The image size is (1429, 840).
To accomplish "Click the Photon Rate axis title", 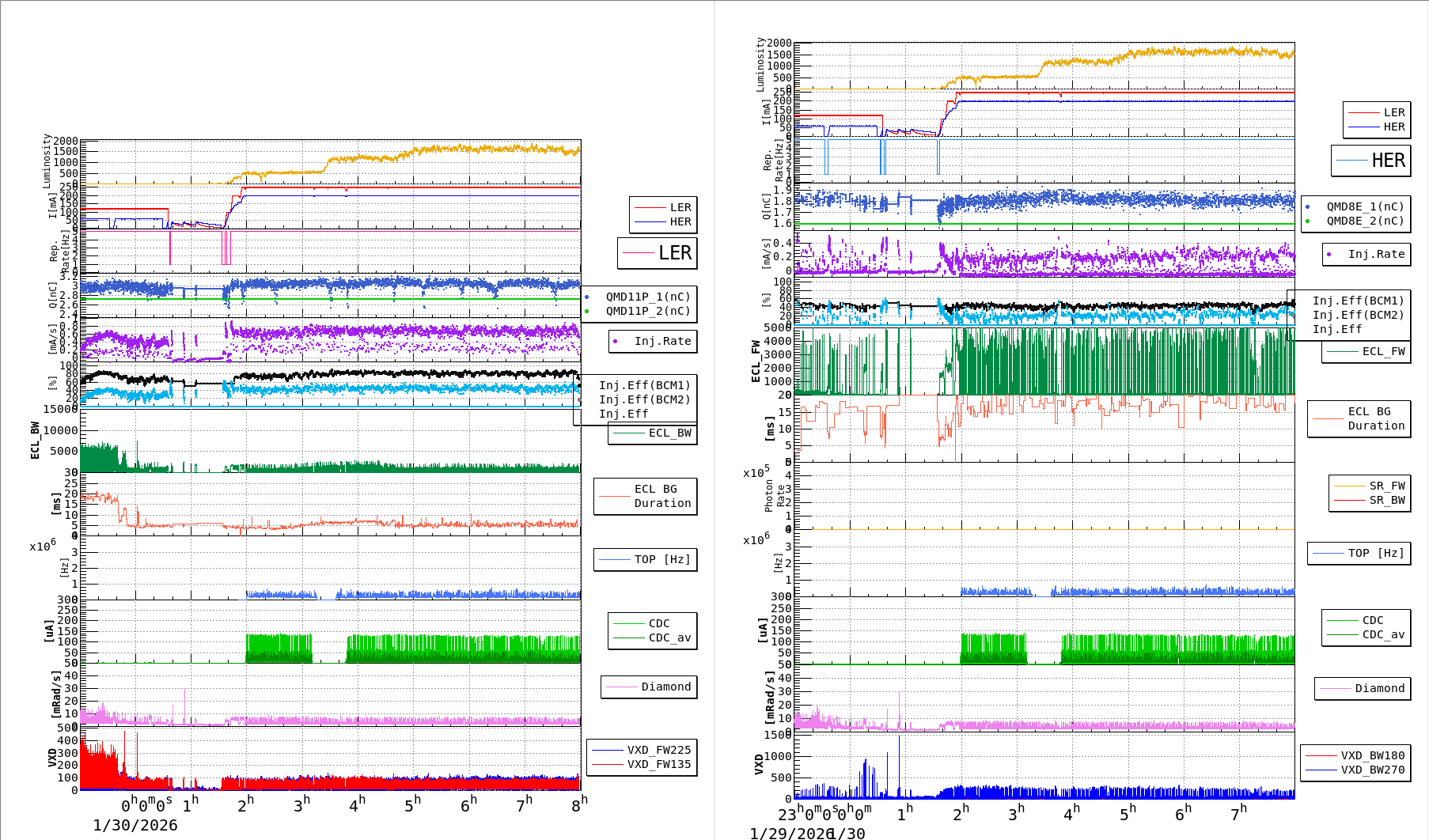I will (x=775, y=495).
